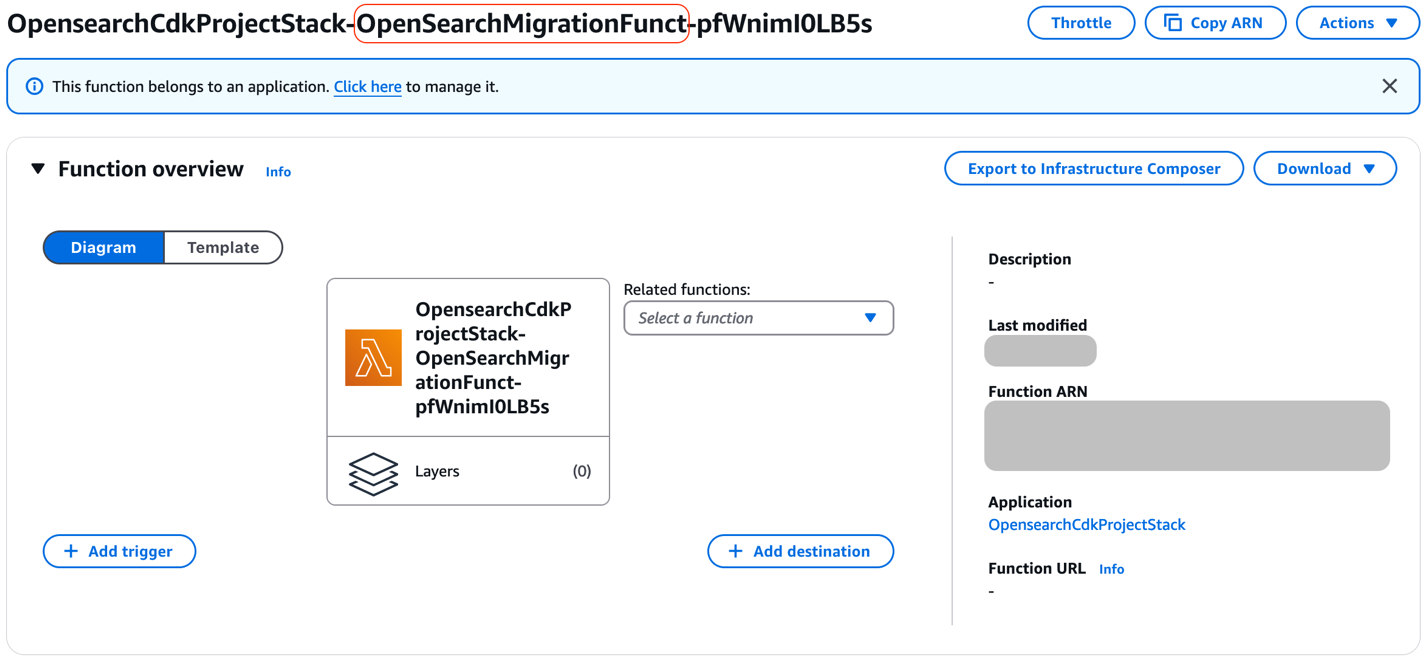Switch to the Diagram view
Viewport: 1428px width, 665px height.
pos(103,248)
